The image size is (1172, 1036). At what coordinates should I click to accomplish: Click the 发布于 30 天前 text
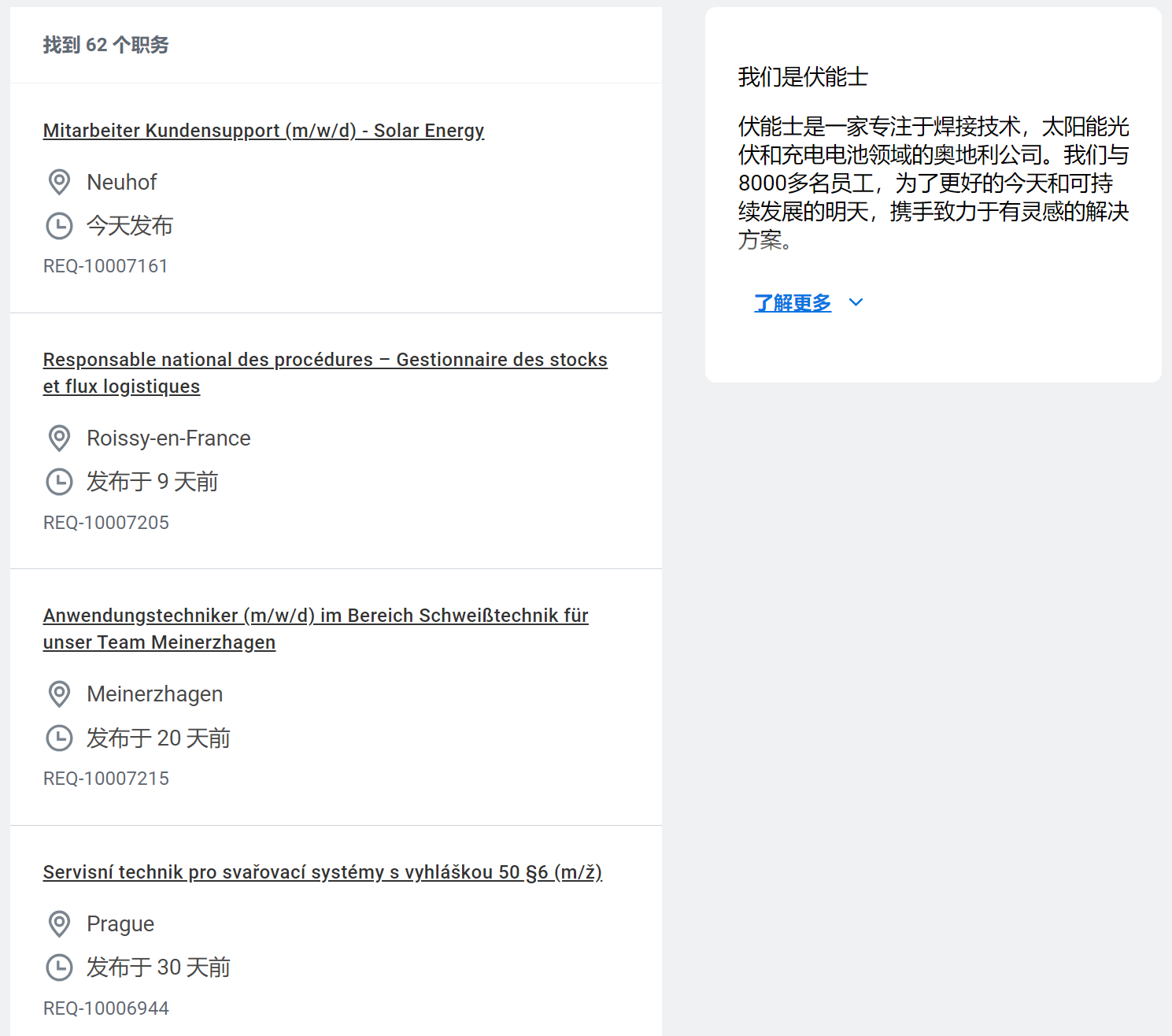(158, 968)
